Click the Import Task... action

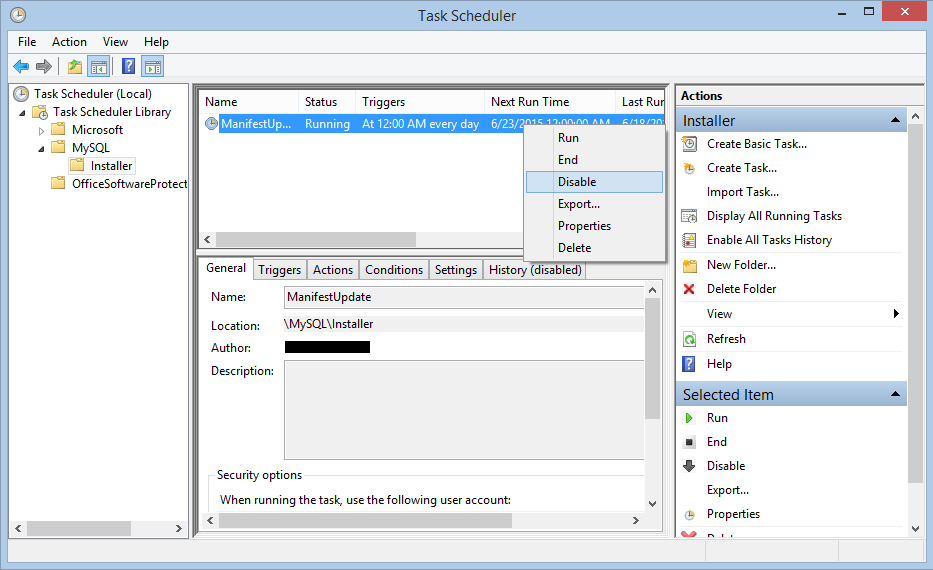[x=743, y=192]
